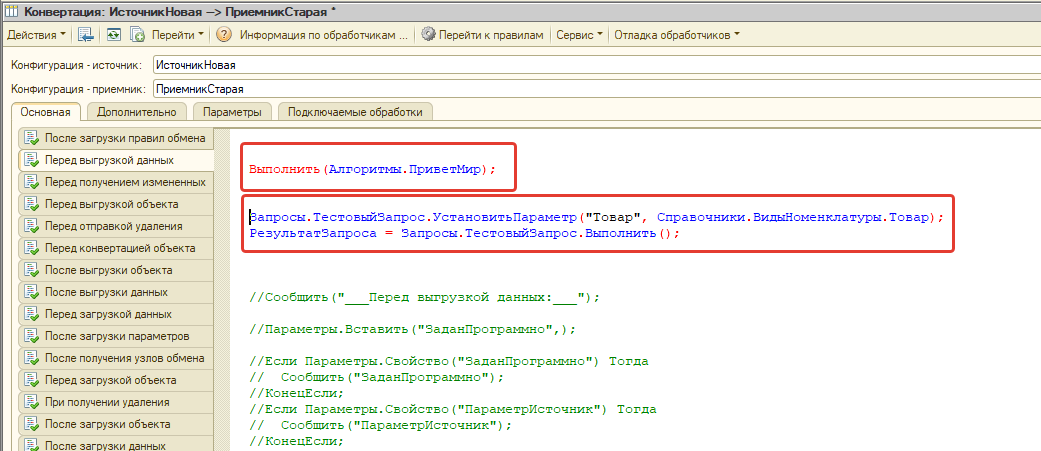This screenshot has height=451, width=1041.
Task: Click the orange question mark help icon
Action: coord(224,35)
